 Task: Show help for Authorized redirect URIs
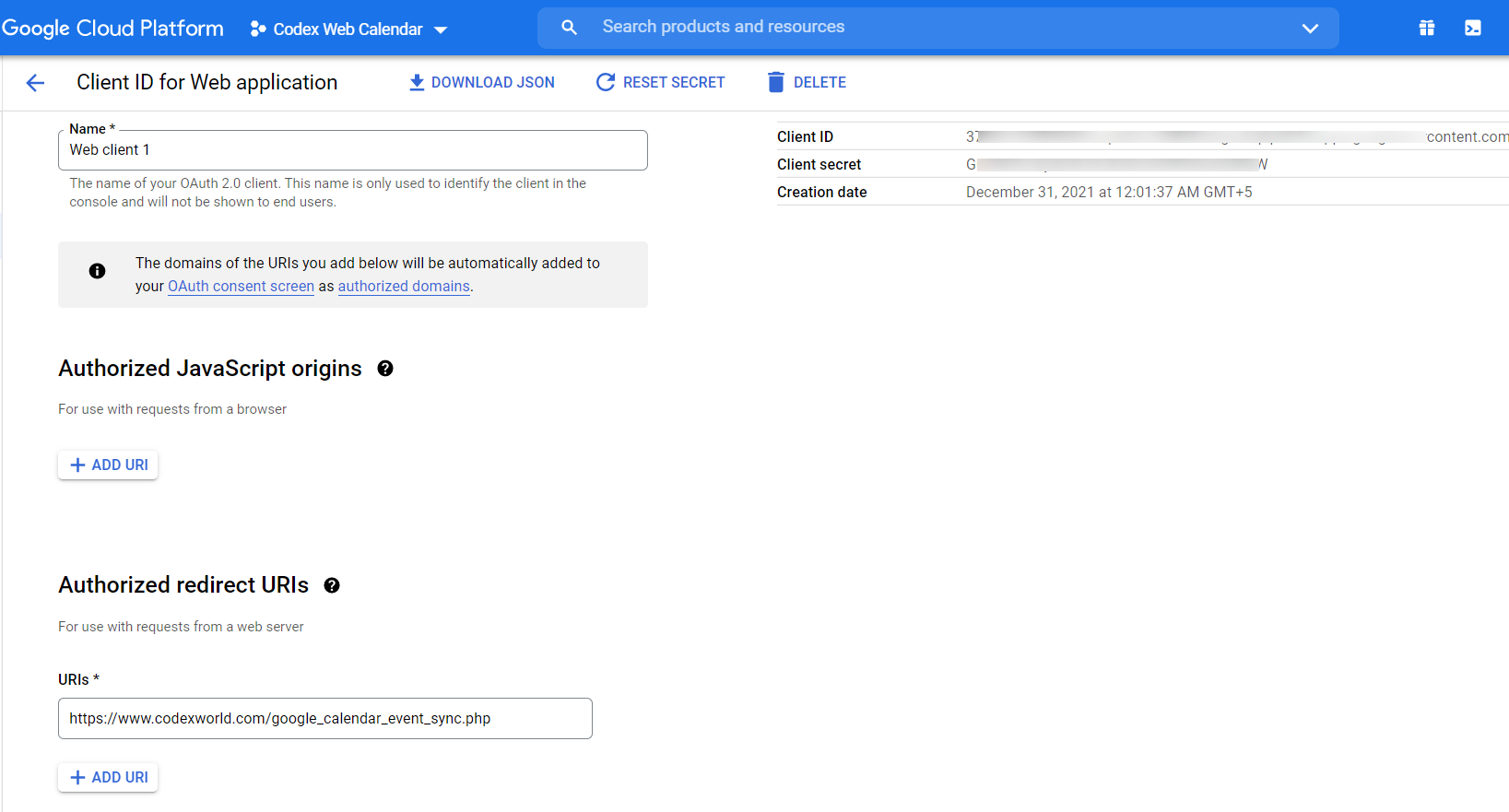pyautogui.click(x=332, y=585)
